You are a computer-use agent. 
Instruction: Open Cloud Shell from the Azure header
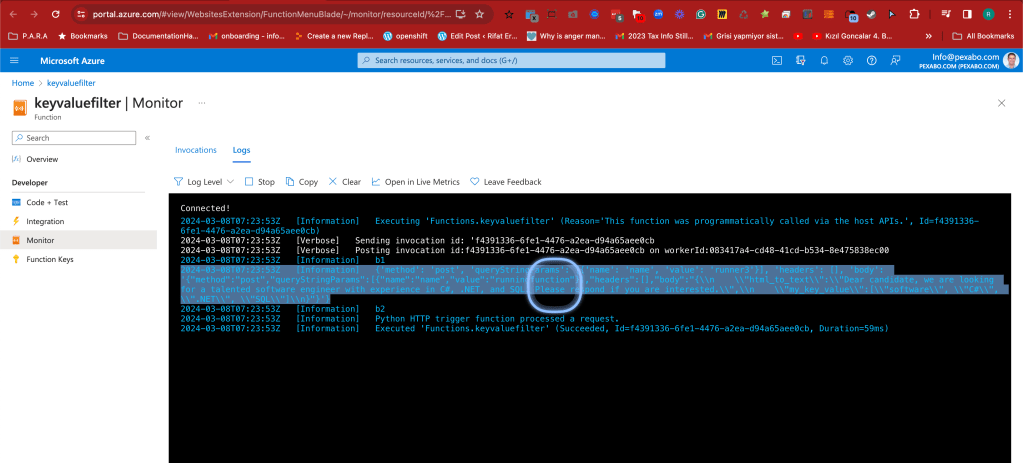tap(777, 61)
